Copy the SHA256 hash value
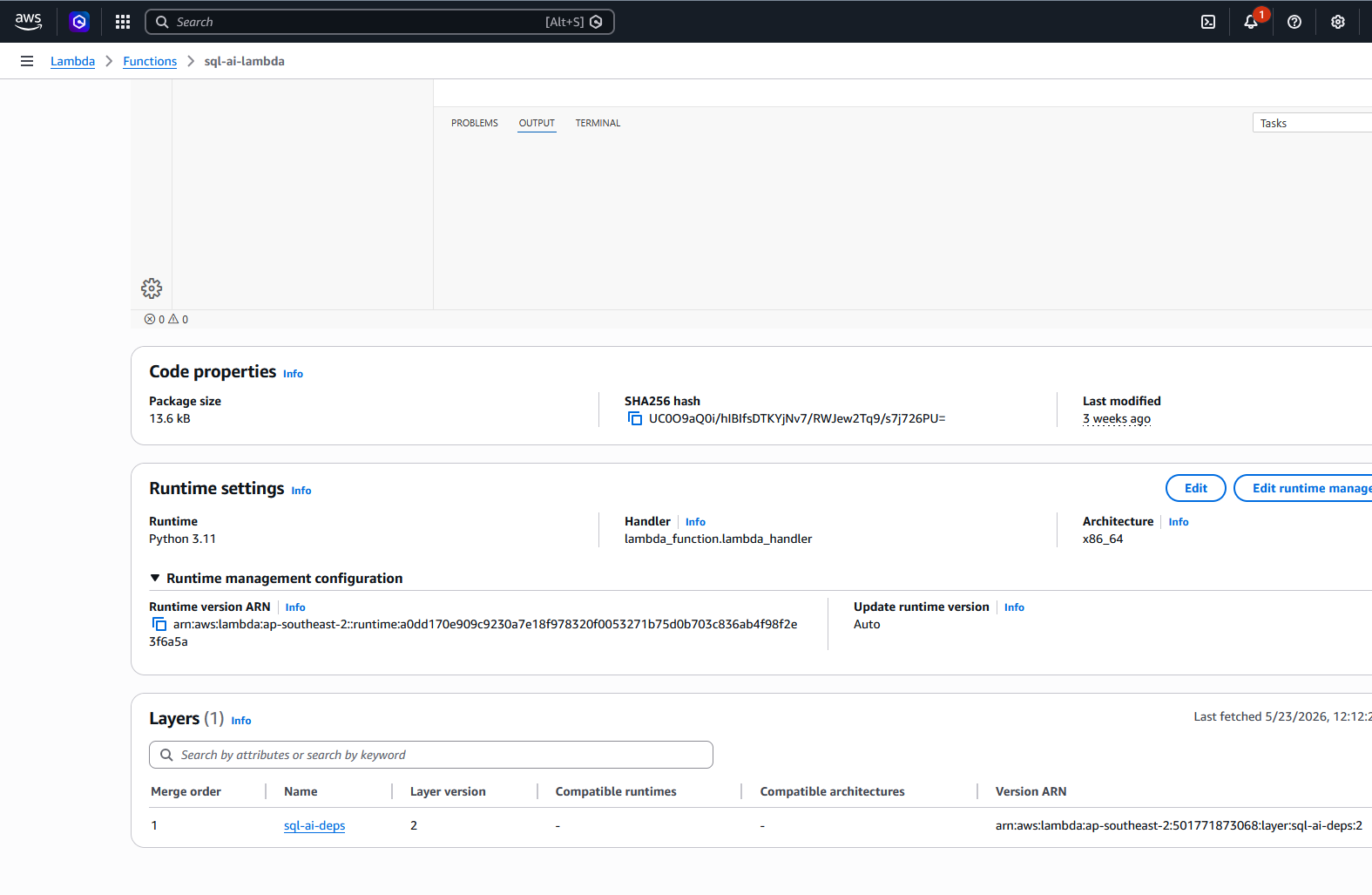1372x895 pixels. [x=635, y=419]
